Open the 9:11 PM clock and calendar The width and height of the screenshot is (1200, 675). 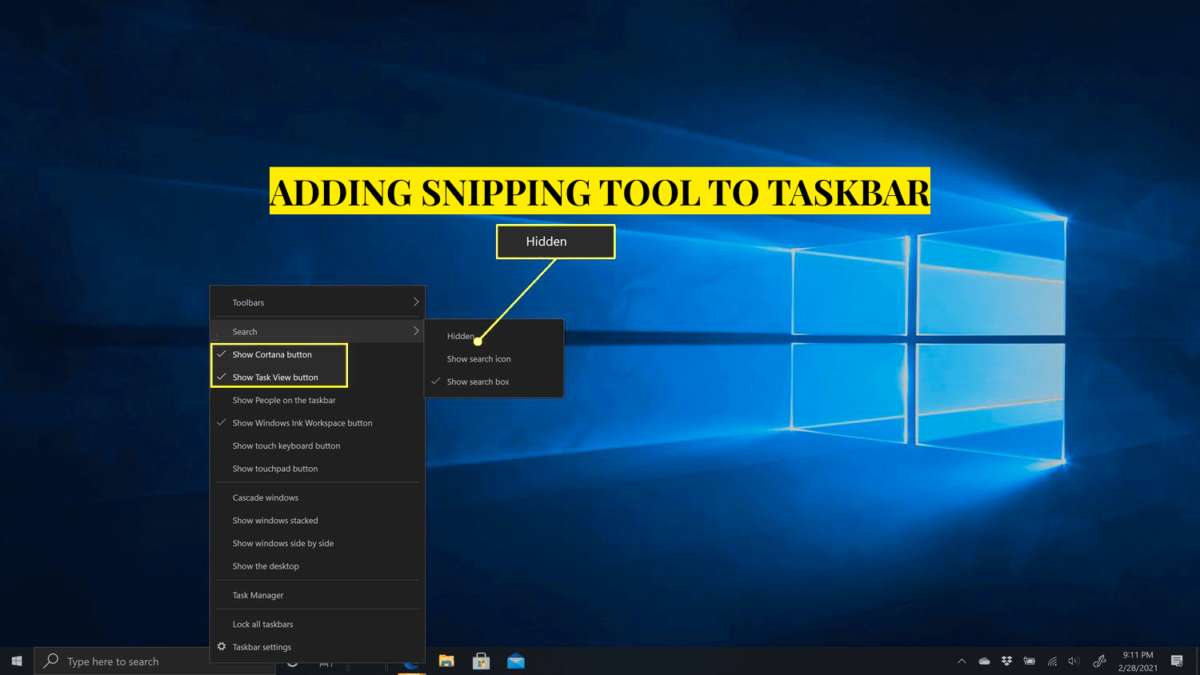coord(1139,661)
